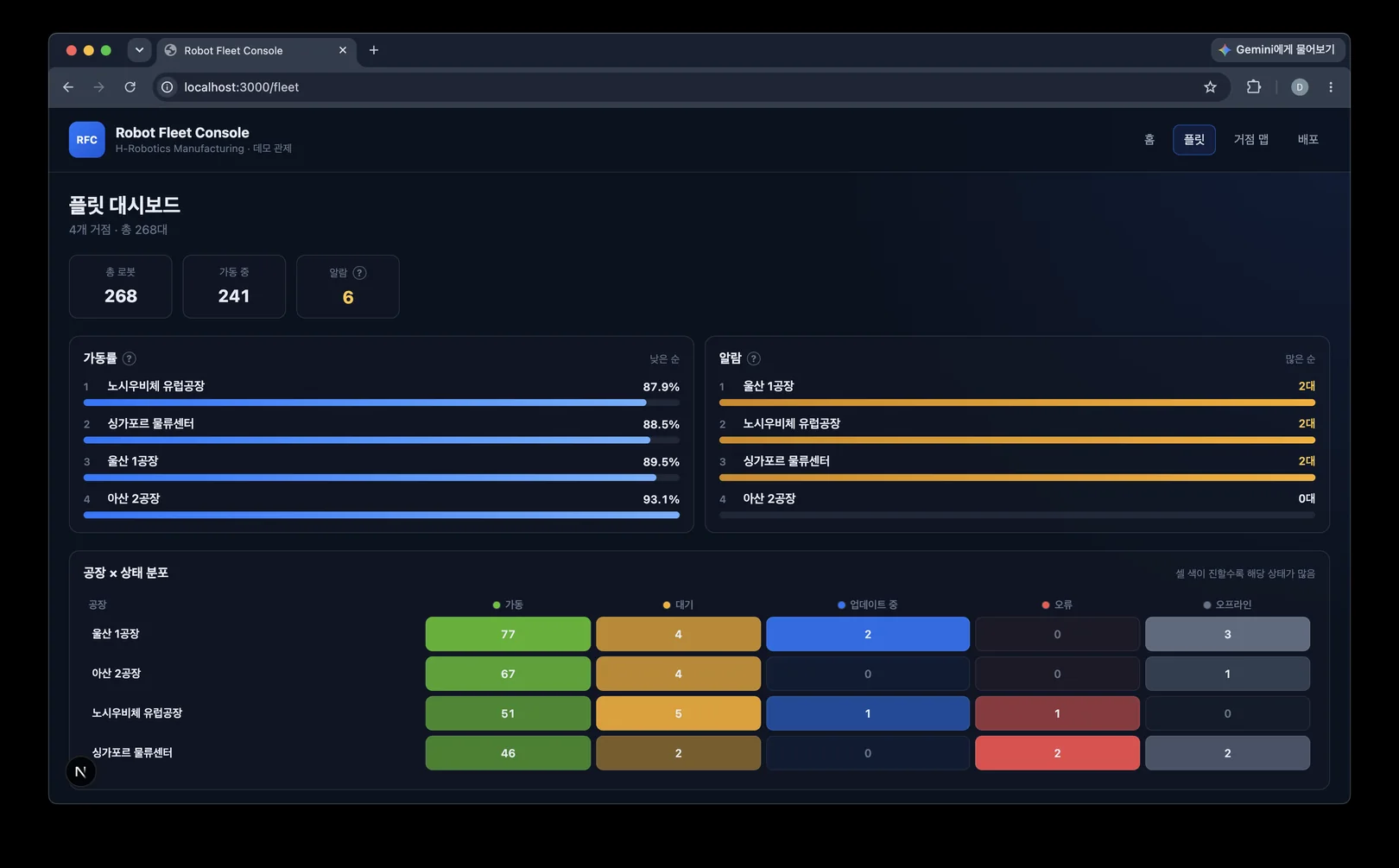The image size is (1399, 868).
Task: Reload the page using refresh icon
Action: pos(130,87)
